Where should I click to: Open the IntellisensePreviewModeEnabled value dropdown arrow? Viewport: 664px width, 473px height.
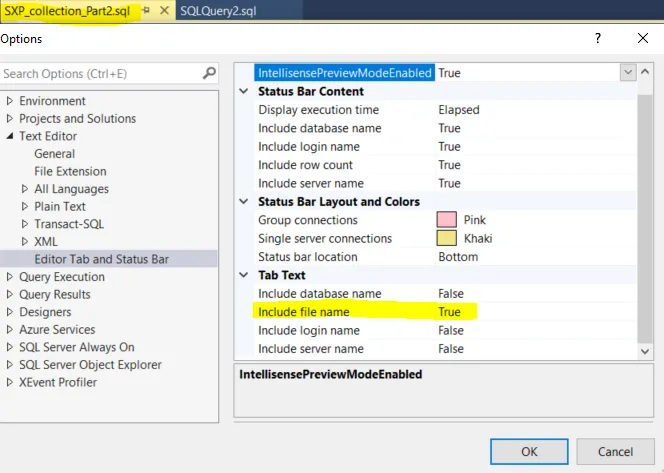click(628, 73)
